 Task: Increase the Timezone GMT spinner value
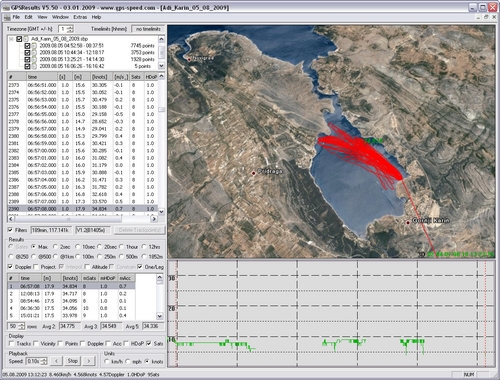[70, 27]
